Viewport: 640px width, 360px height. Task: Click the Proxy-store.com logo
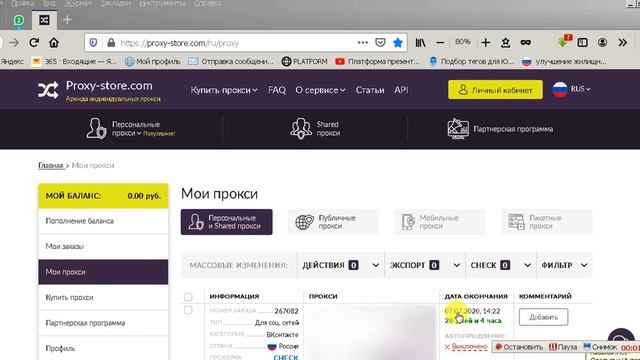pyautogui.click(x=99, y=90)
